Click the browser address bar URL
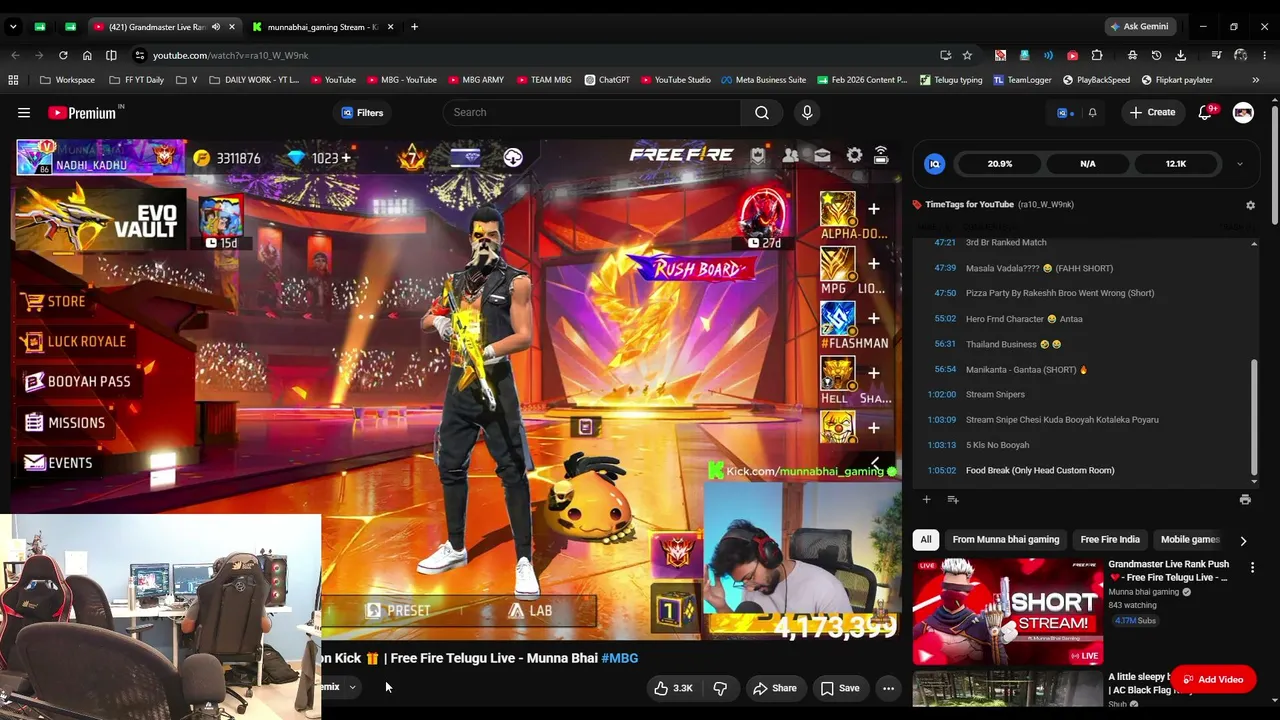Image resolution: width=1280 pixels, height=720 pixels. pyautogui.click(x=231, y=55)
